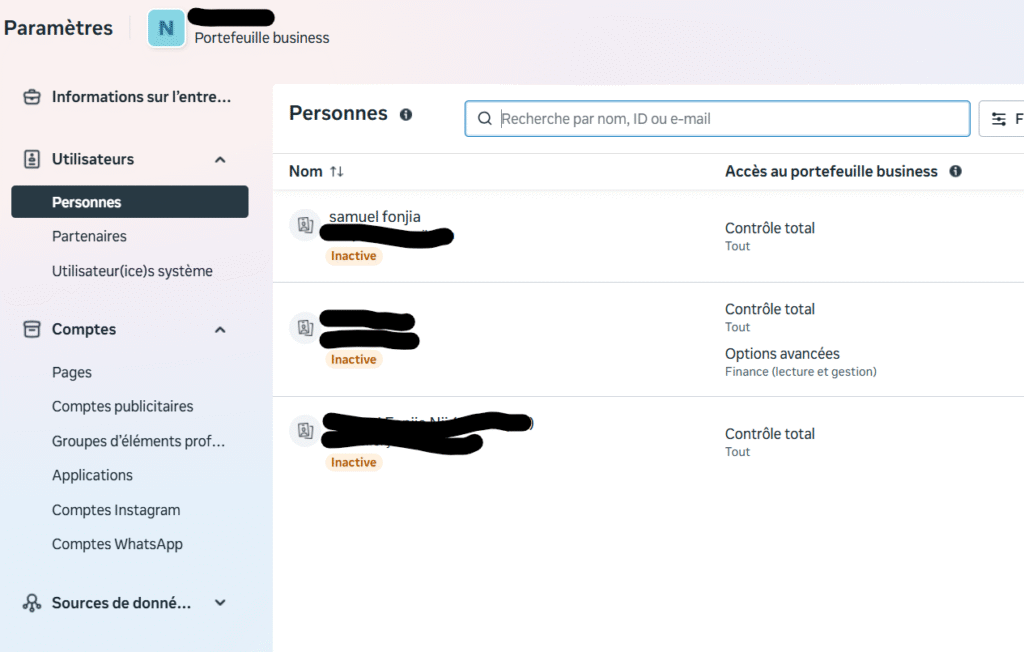Collapse the Comptes section chevron
1024x652 pixels.
click(220, 329)
